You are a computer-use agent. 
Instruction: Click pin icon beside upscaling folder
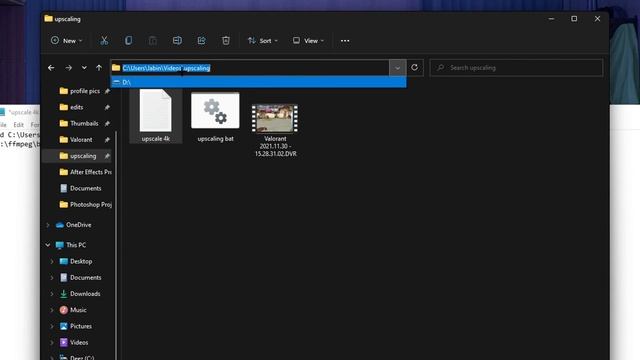click(107, 156)
